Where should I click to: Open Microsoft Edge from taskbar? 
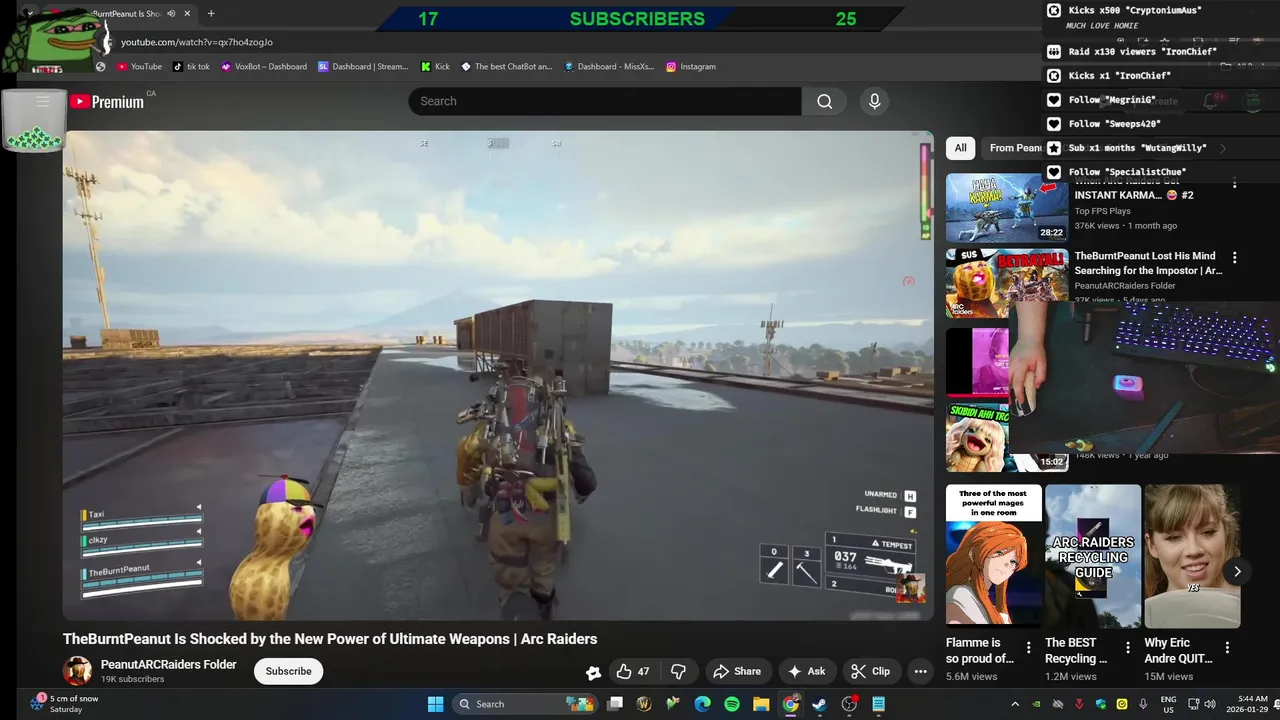702,704
